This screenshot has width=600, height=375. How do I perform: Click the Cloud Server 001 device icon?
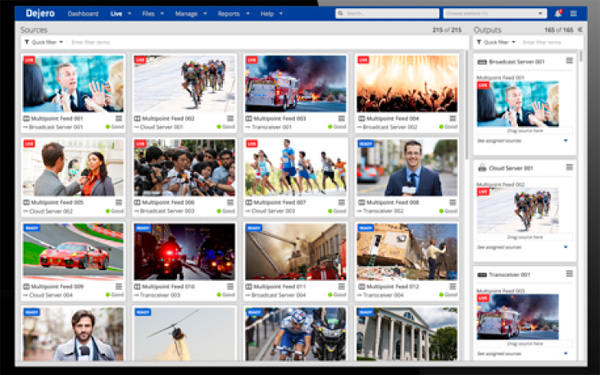click(482, 168)
